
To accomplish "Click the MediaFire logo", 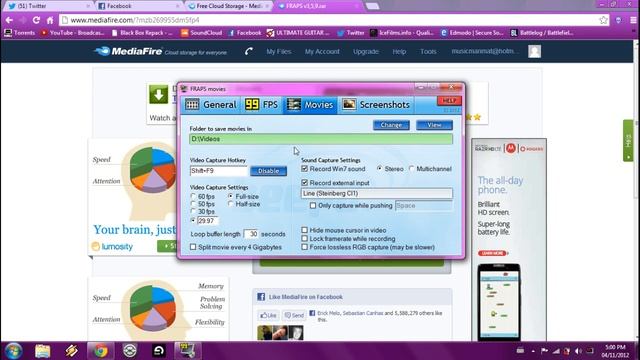I will tap(129, 51).
